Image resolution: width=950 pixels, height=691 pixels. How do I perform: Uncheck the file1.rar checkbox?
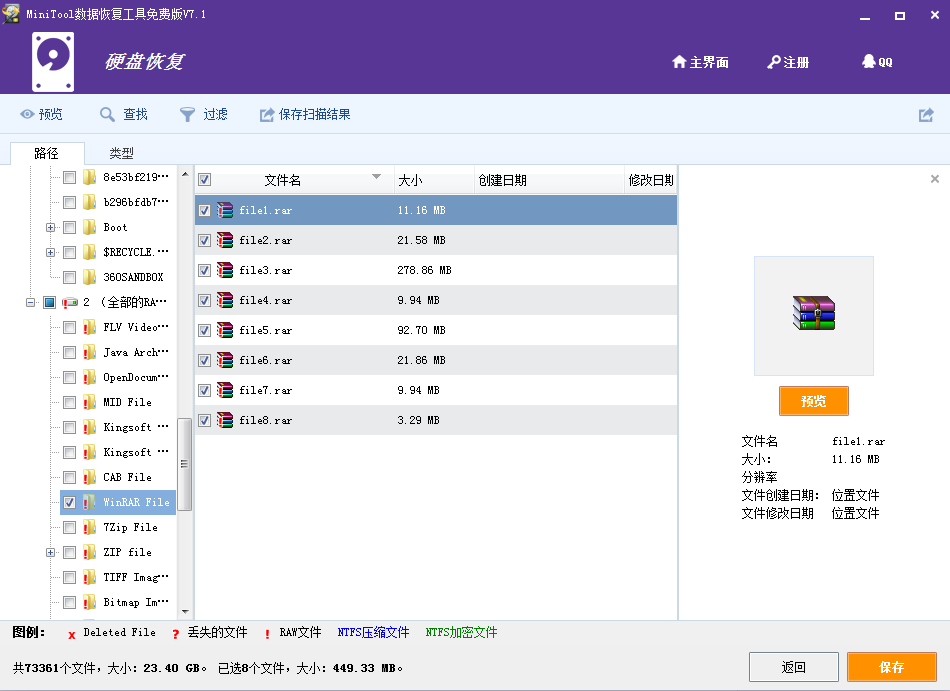[x=204, y=210]
